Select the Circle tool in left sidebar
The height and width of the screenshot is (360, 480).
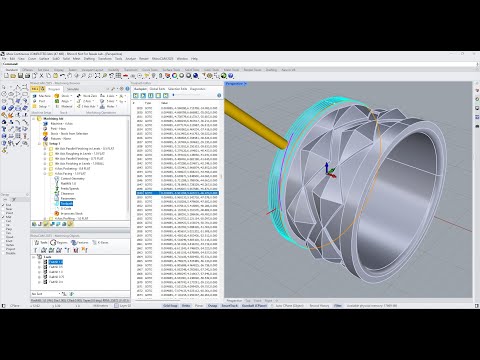[x=4, y=94]
